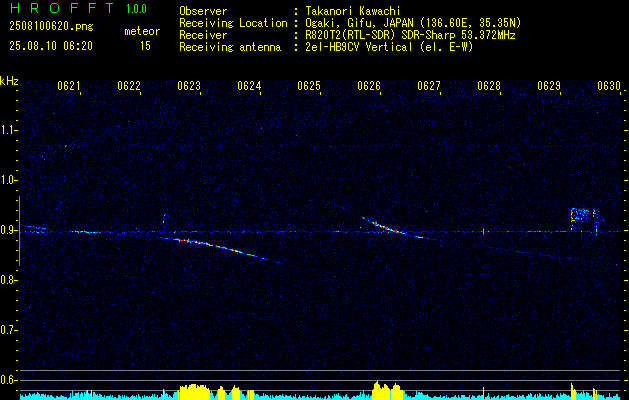629x400 pixels.
Task: Click the 1.1 kHz axis label
Action: coord(7,130)
